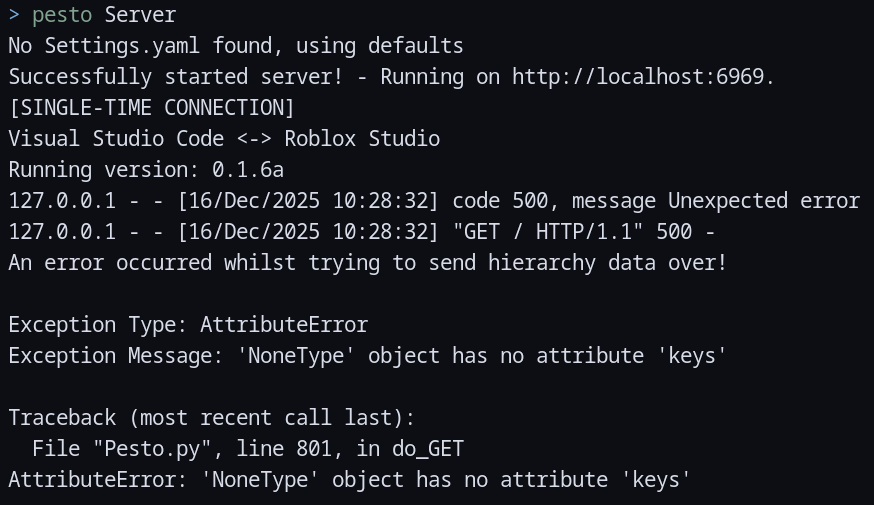Click the hierarchy data error message line
874x505 pixels.
click(x=367, y=263)
